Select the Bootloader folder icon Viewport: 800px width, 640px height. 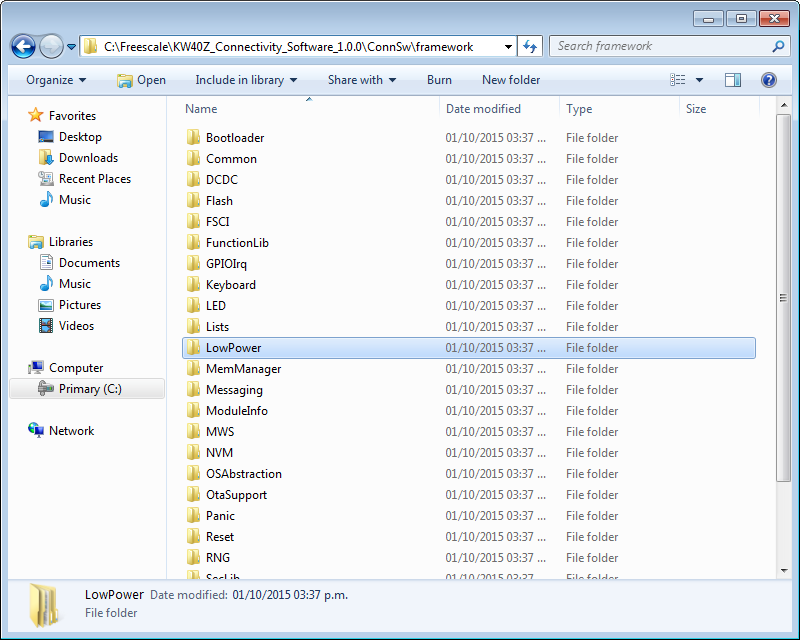click(x=193, y=137)
